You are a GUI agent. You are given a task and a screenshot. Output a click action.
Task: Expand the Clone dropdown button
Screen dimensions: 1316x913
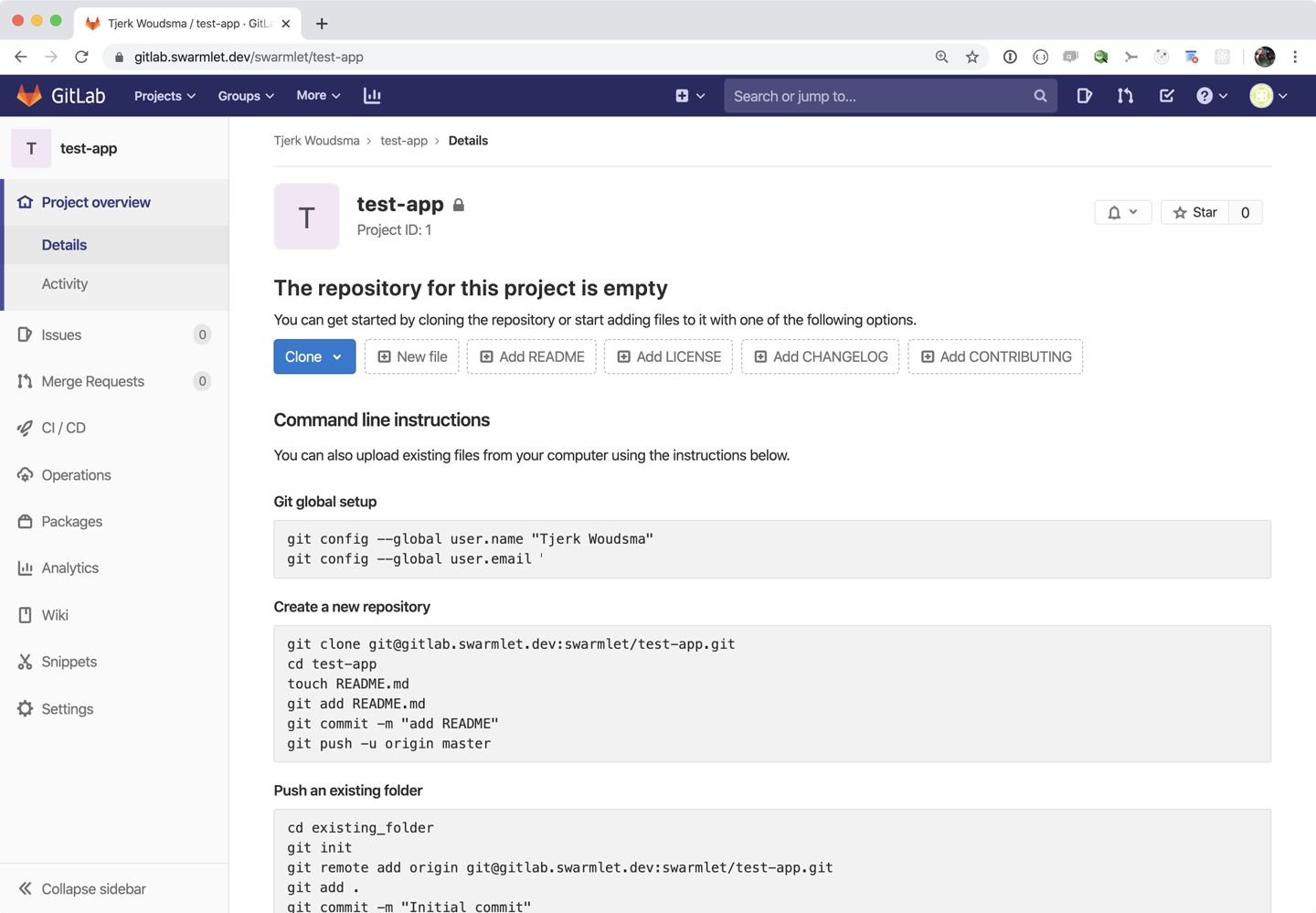314,357
